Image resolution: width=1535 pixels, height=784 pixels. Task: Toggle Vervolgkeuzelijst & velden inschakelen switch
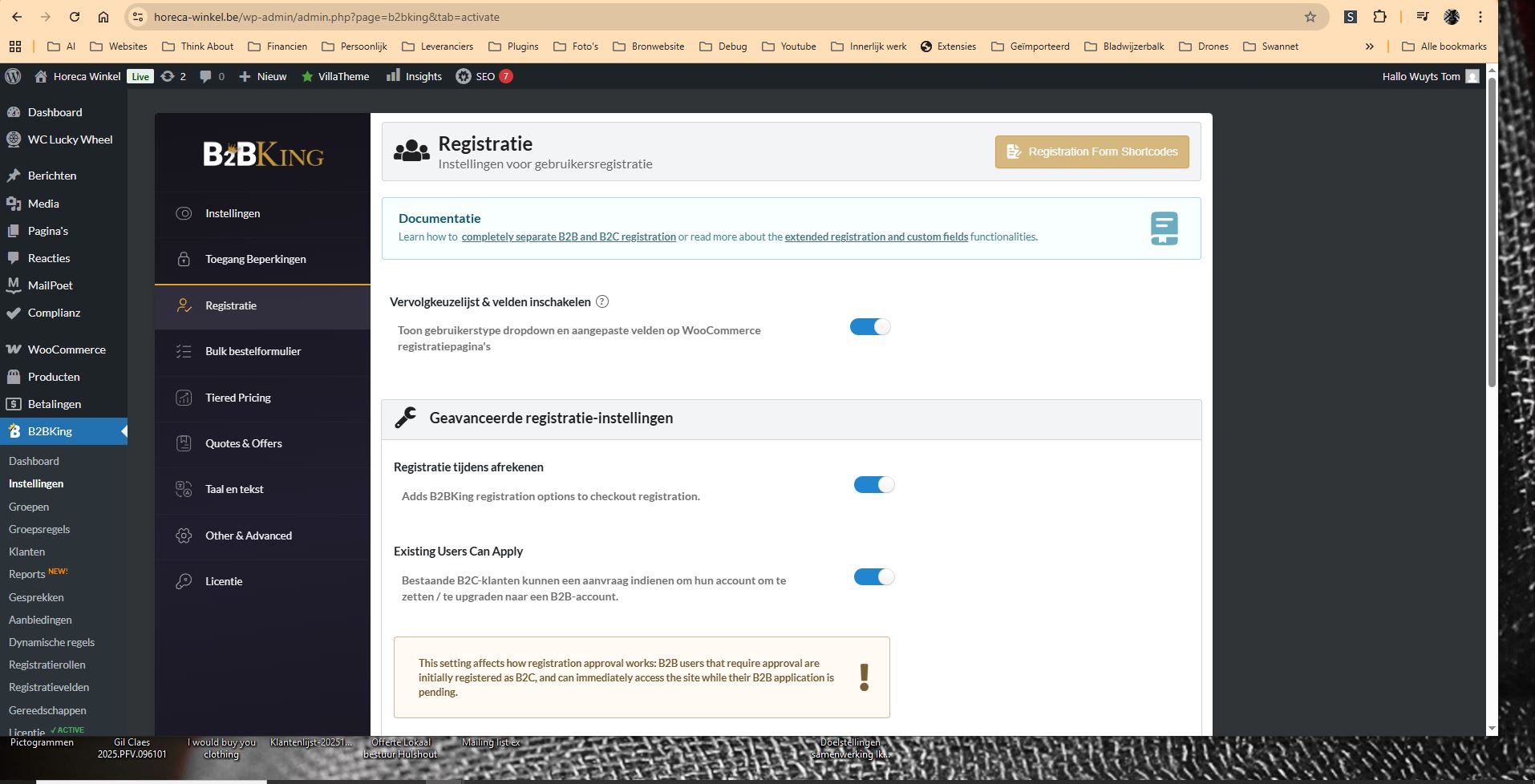(x=870, y=327)
